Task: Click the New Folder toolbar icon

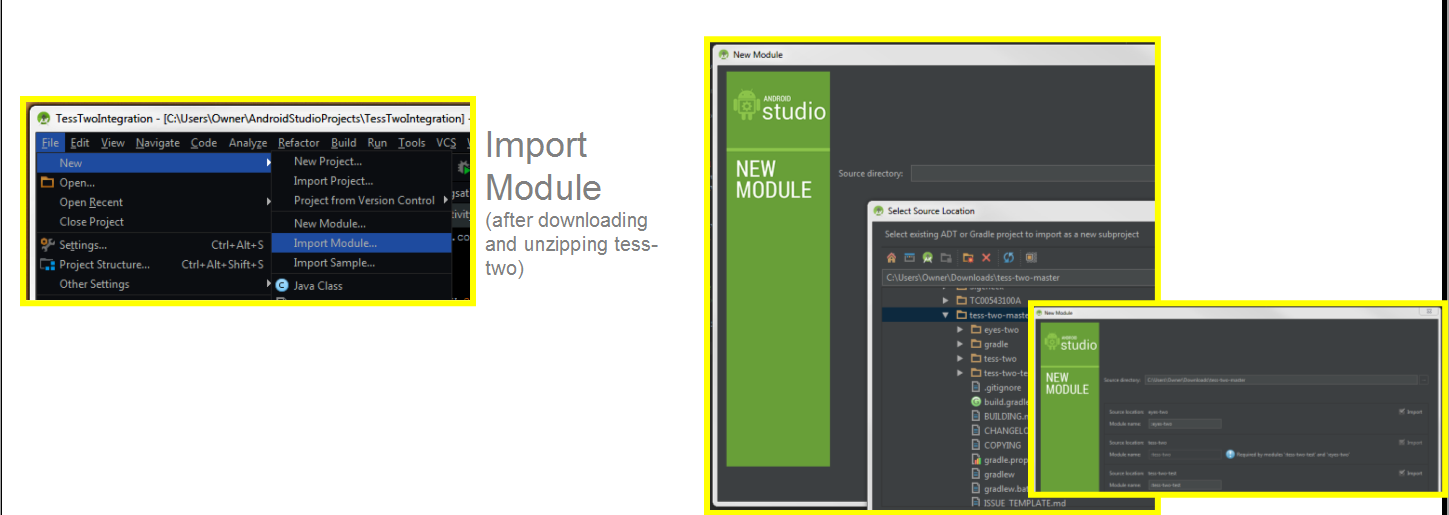Action: point(968,258)
